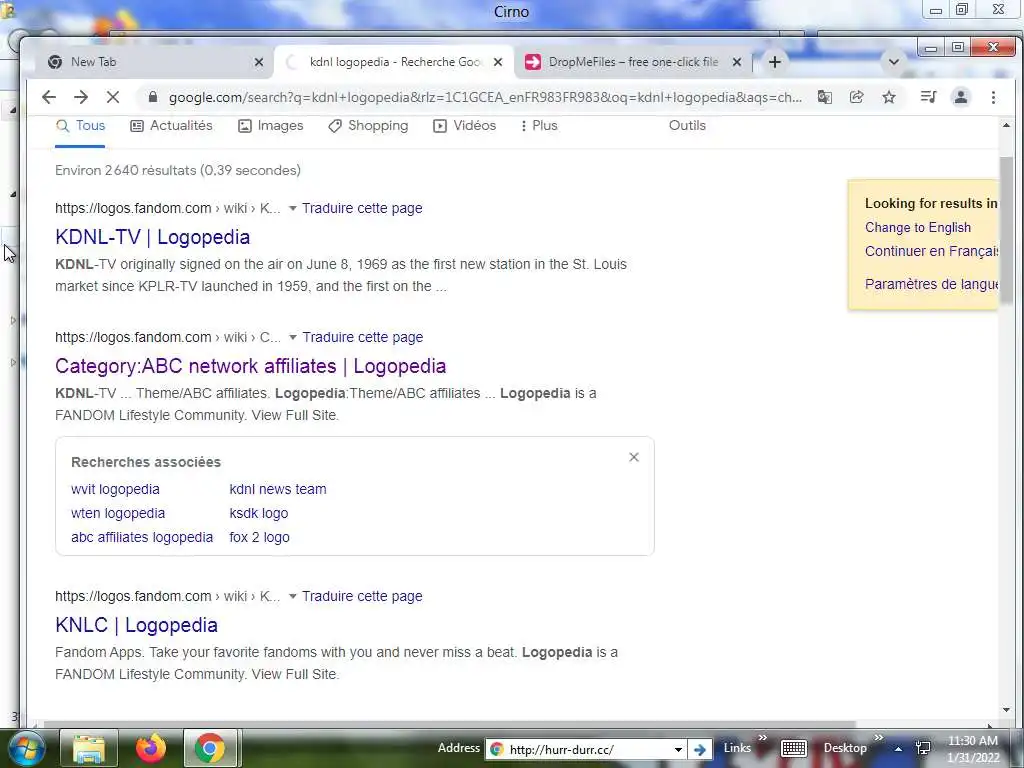Viewport: 1024px width, 768px height.
Task: Open the Images results tab
Action: point(270,125)
